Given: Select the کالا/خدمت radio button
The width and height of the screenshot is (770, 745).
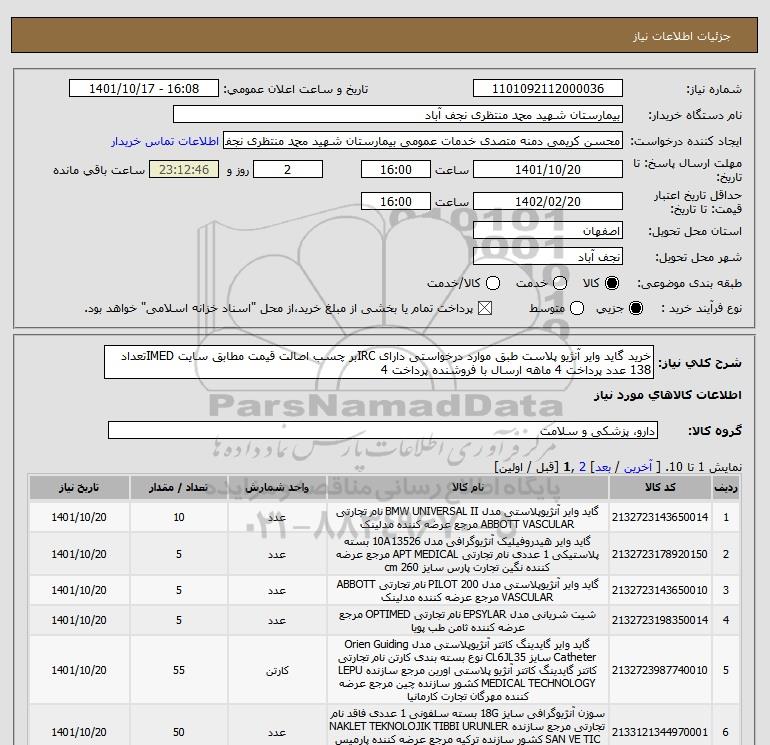Looking at the screenshot, I should point(493,283).
